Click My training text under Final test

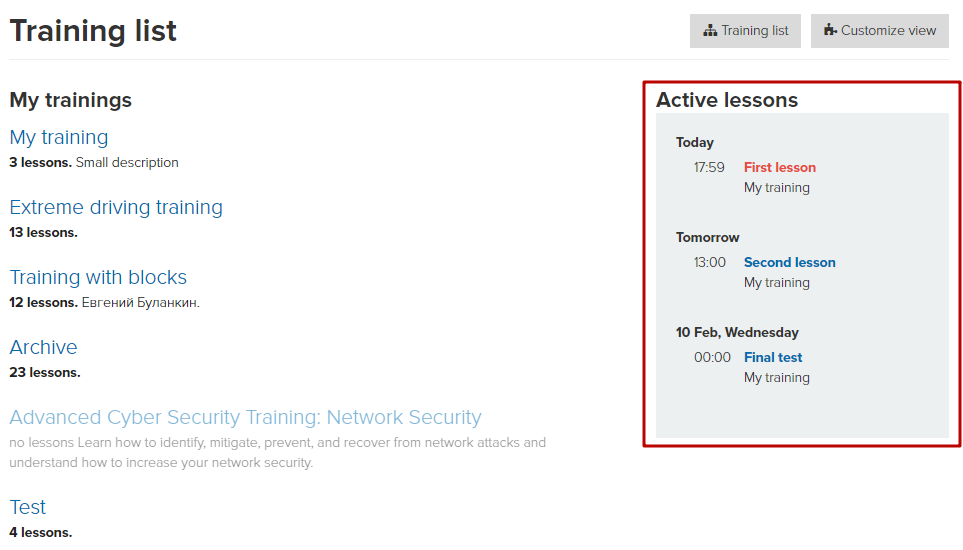(x=777, y=378)
